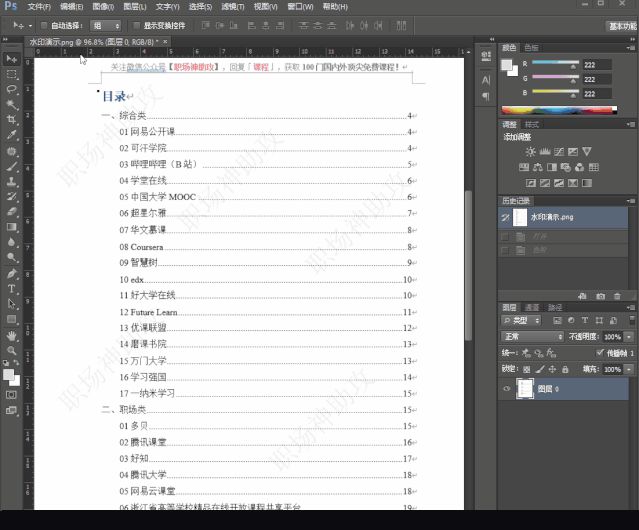Viewport: 639px width, 530px height.
Task: Open the Paragraph panel icon
Action: (x=486, y=96)
